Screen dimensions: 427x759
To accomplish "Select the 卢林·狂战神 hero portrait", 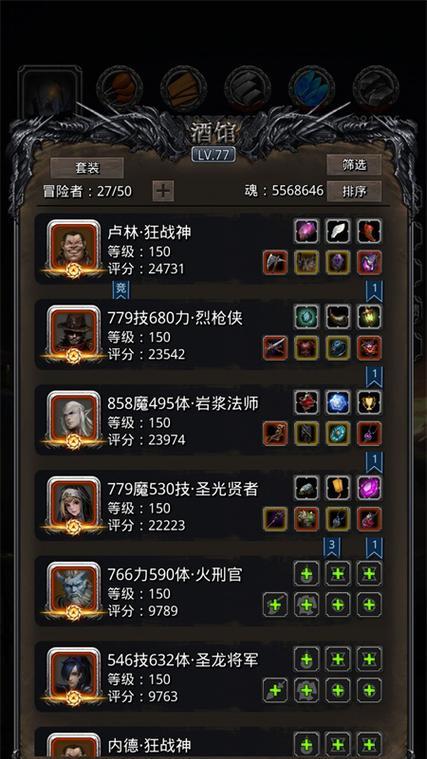I will click(73, 248).
